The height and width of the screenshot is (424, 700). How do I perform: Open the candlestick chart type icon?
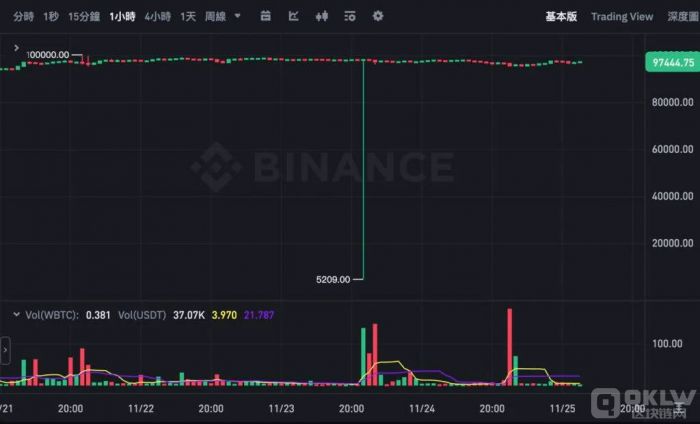(x=321, y=16)
